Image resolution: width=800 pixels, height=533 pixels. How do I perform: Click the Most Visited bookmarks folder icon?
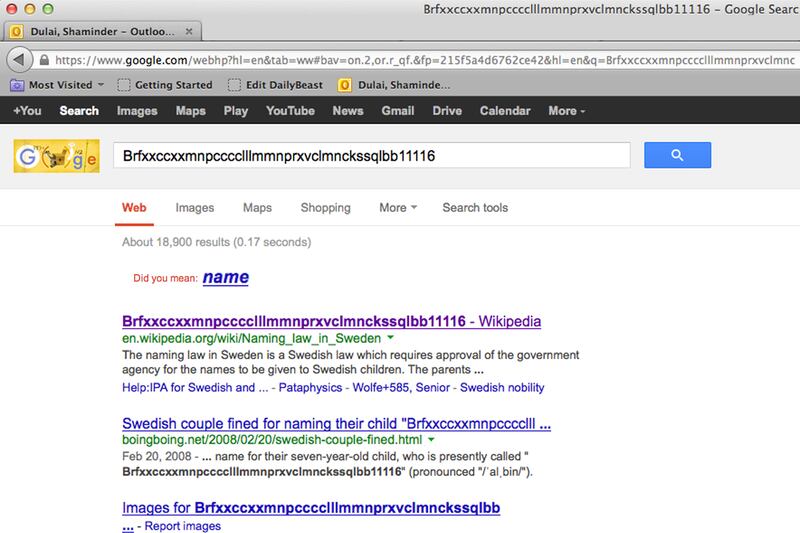(x=17, y=85)
